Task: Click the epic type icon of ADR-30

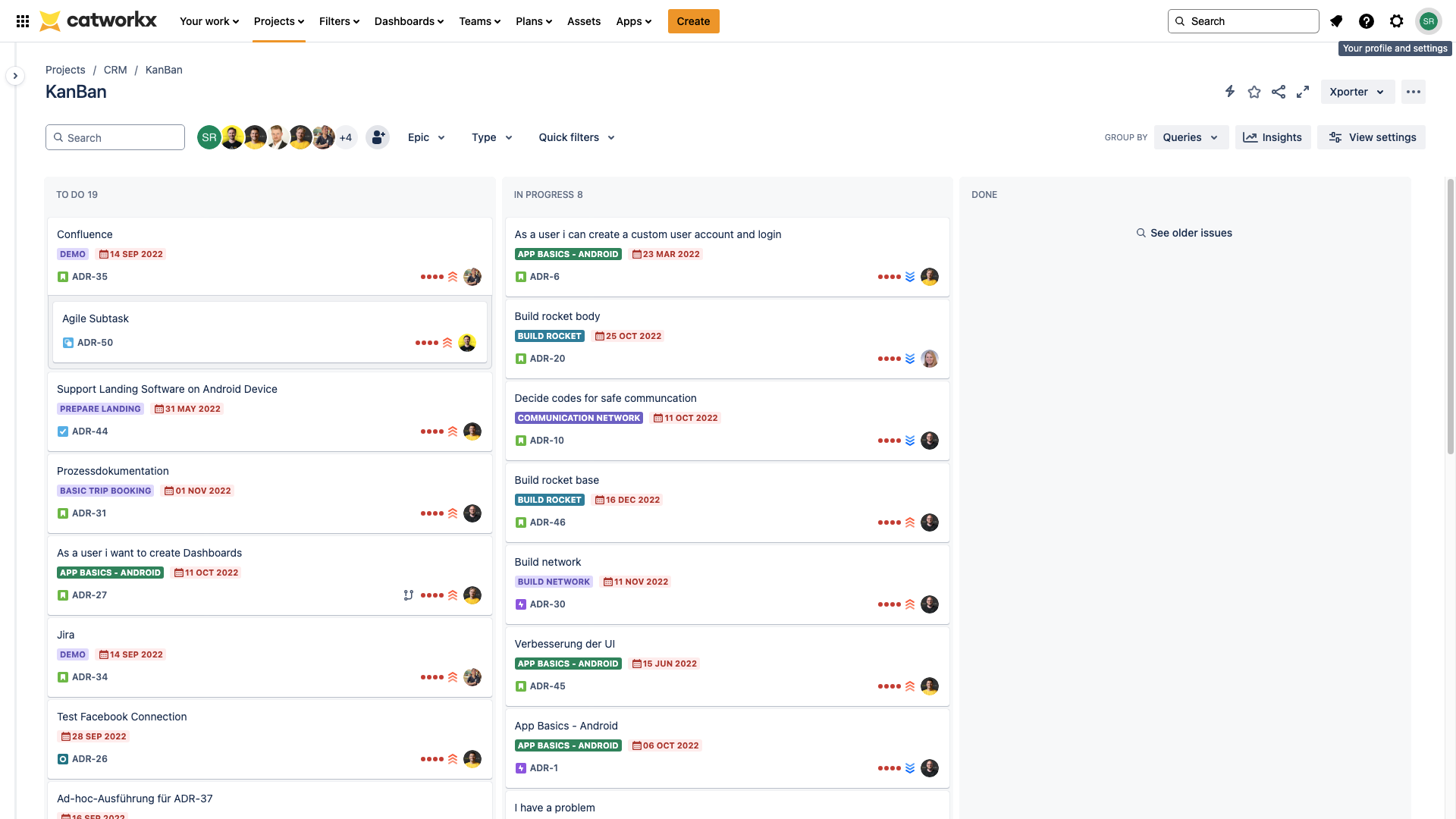Action: coord(521,604)
